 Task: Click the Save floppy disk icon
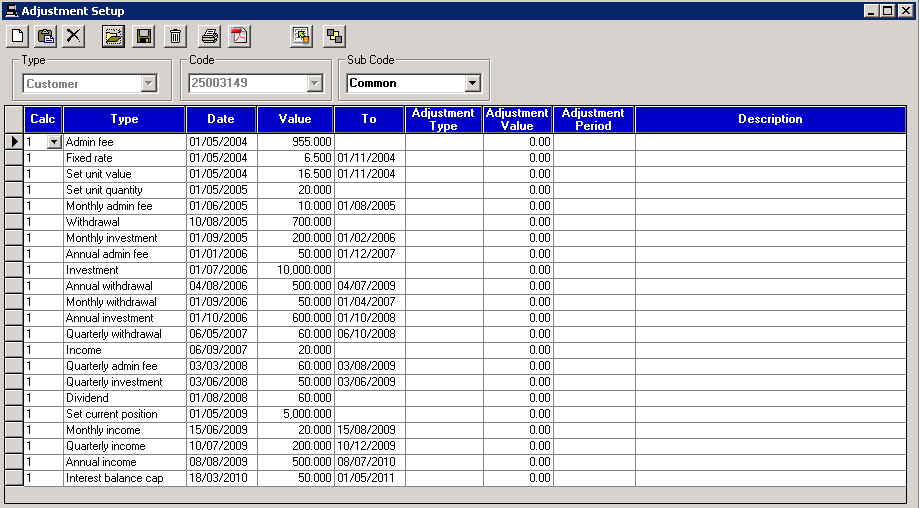(x=144, y=36)
